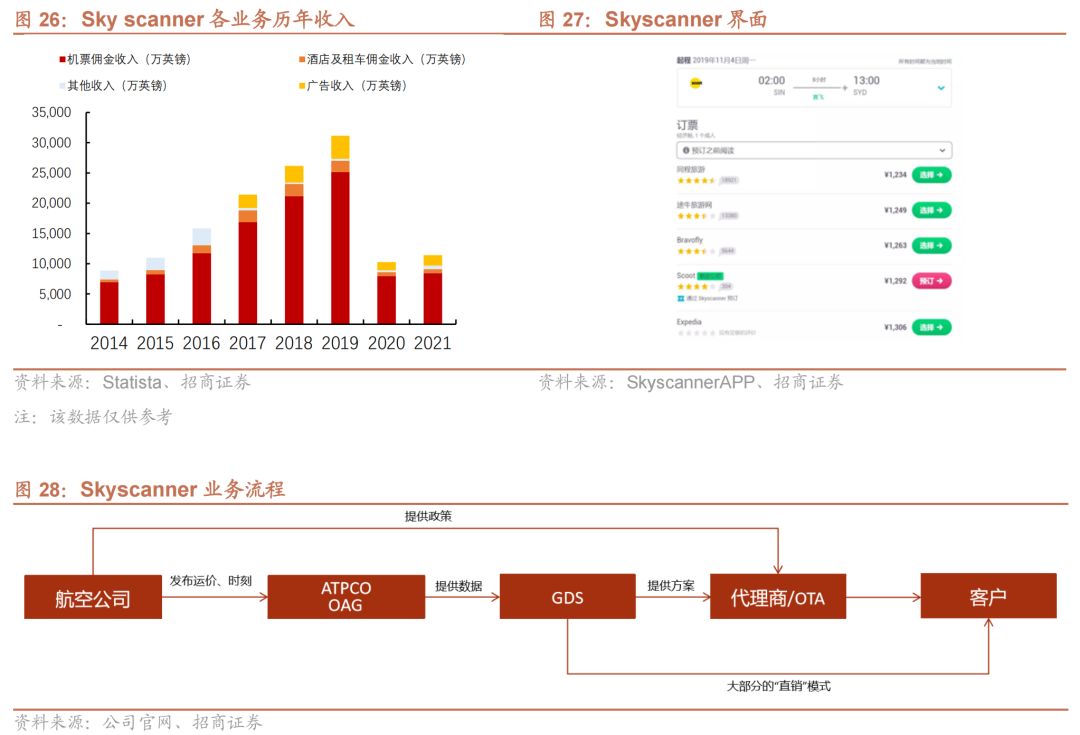Click the 2017 bar in the revenue chart
1080x735 pixels.
click(x=248, y=259)
